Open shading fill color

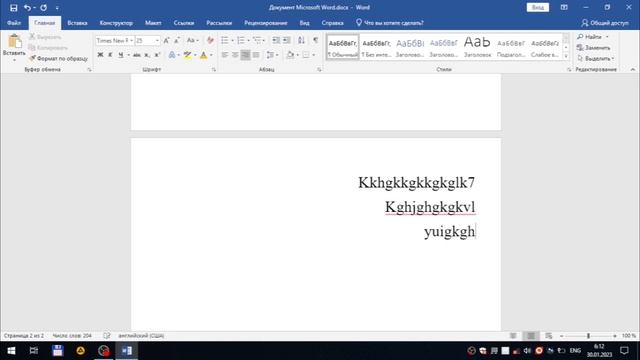(x=290, y=55)
